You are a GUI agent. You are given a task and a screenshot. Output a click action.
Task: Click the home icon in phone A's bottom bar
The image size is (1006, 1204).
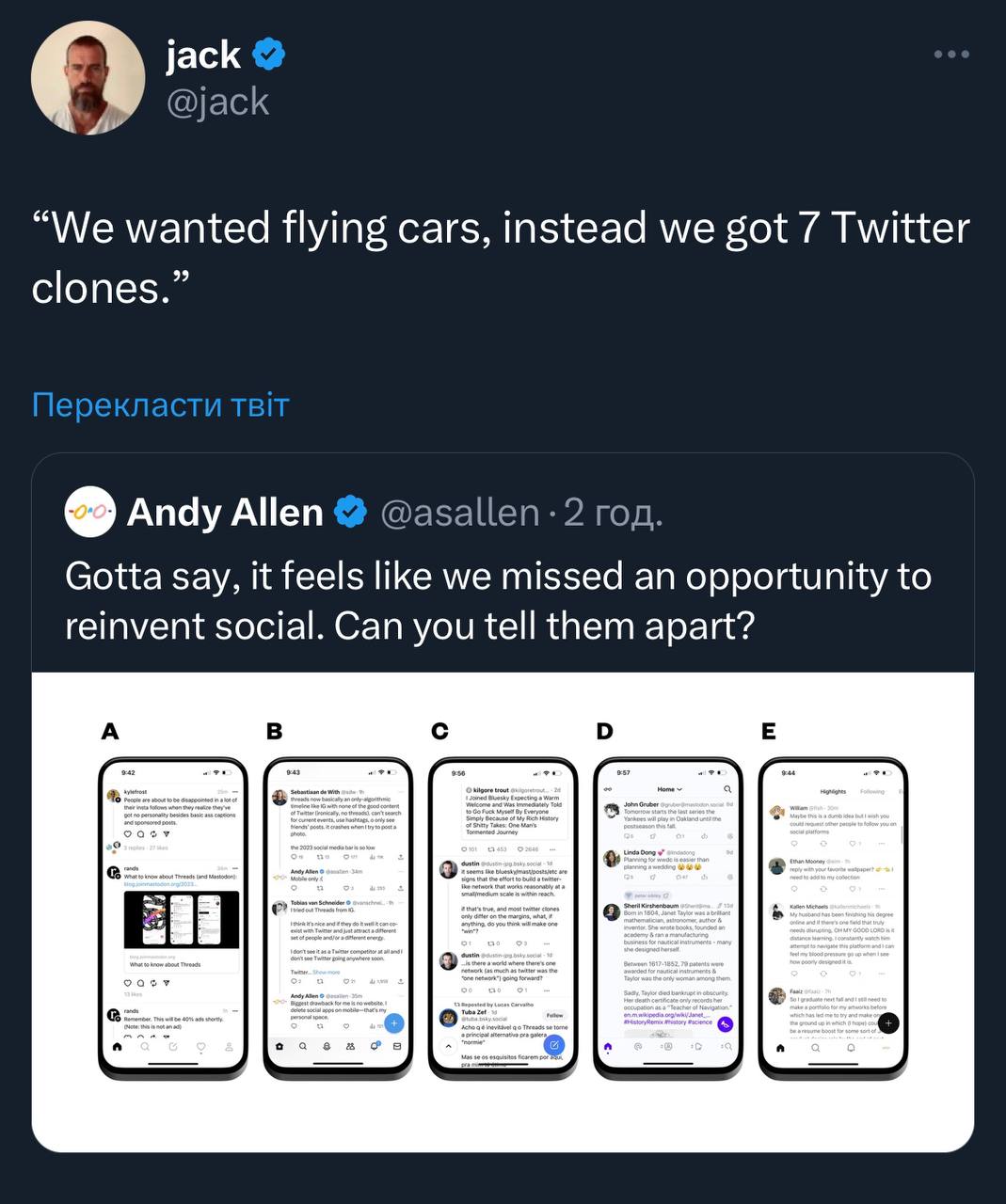117,1047
